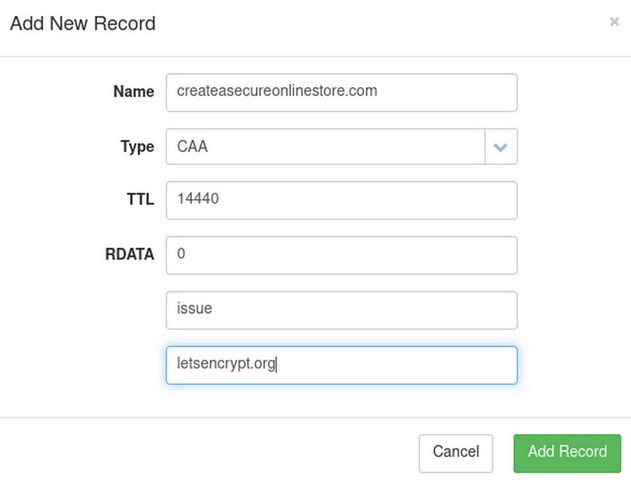Click the dropdown chevron beside CAA

pos(500,147)
